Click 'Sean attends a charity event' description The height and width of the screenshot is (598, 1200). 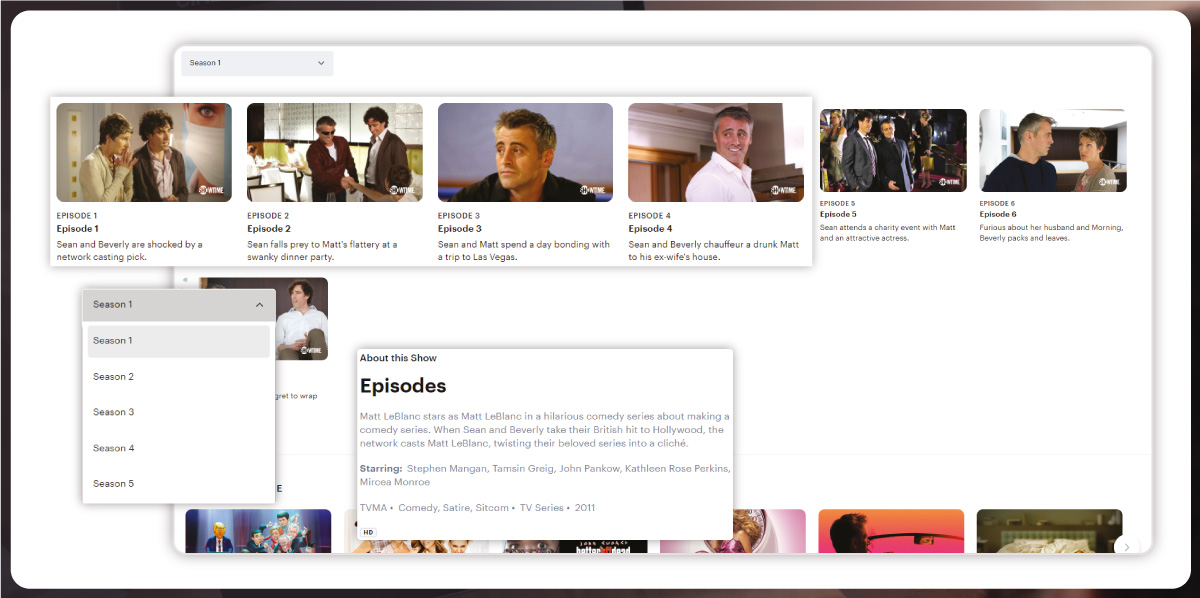tap(888, 233)
